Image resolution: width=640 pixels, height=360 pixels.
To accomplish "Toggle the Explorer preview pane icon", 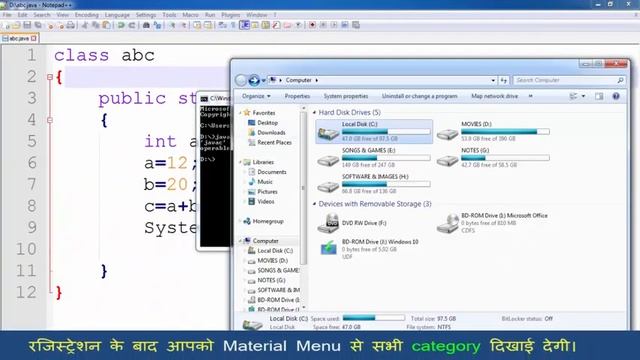I will click(x=599, y=96).
